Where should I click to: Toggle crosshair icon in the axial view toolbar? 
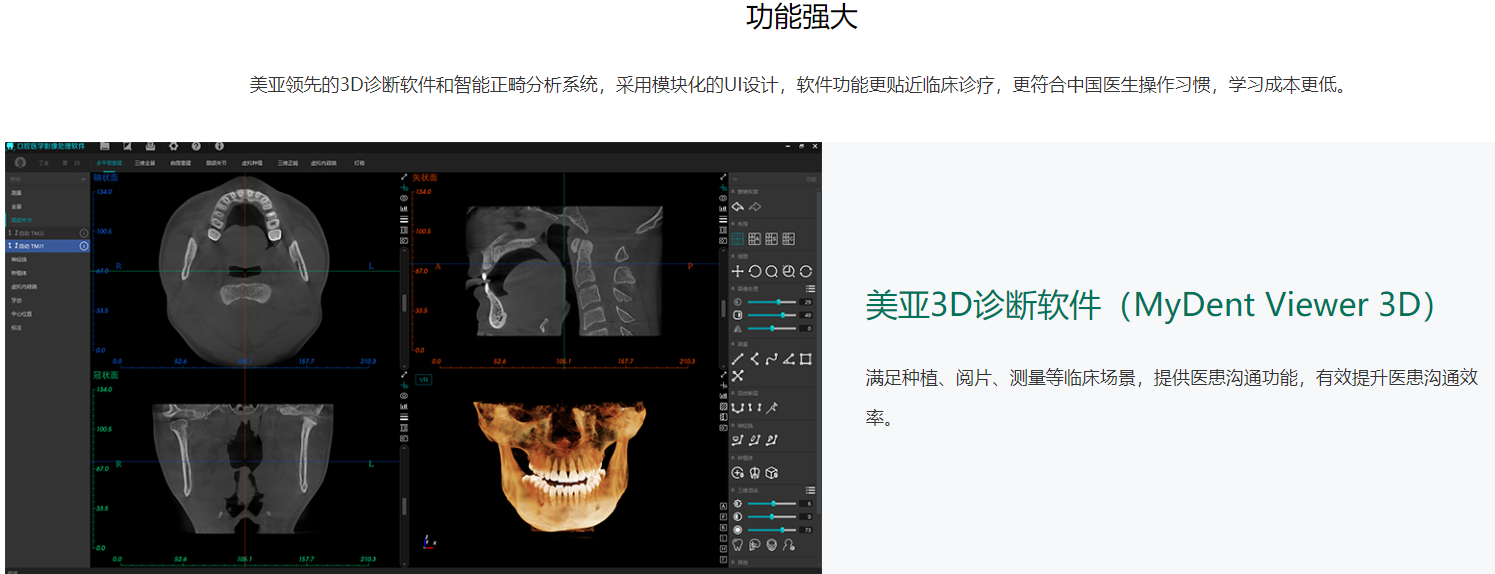pos(403,187)
